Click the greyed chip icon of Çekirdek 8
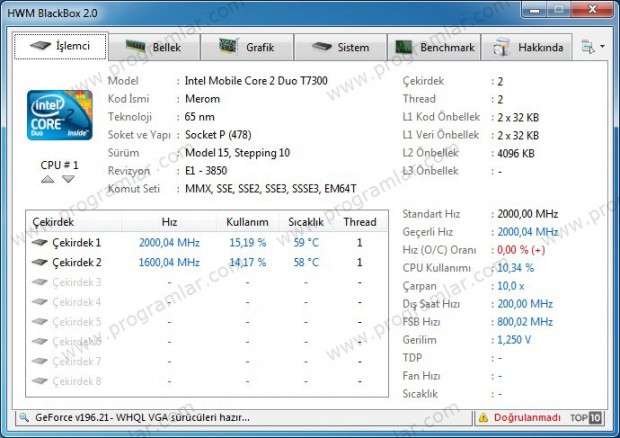This screenshot has height=438, width=620. pyautogui.click(x=40, y=381)
